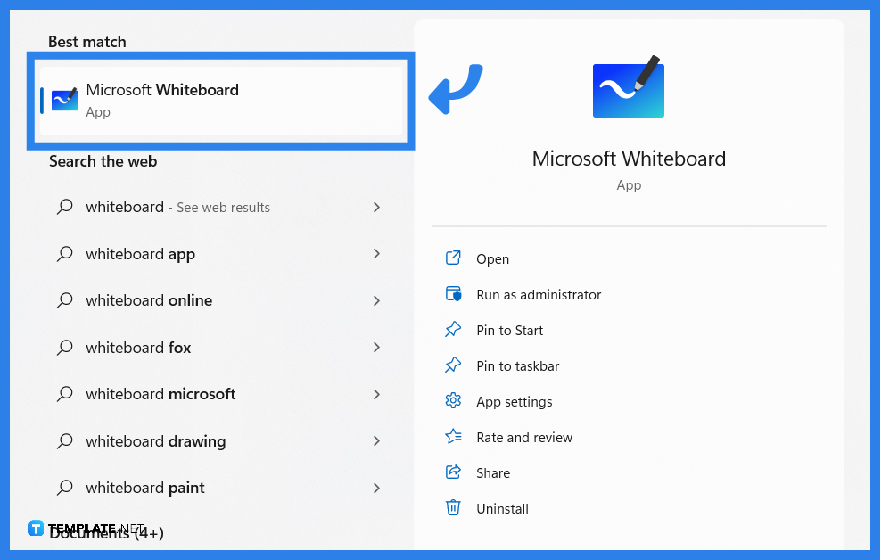Expand the 'whiteboard app' chevron
This screenshot has width=880, height=560.
click(377, 254)
